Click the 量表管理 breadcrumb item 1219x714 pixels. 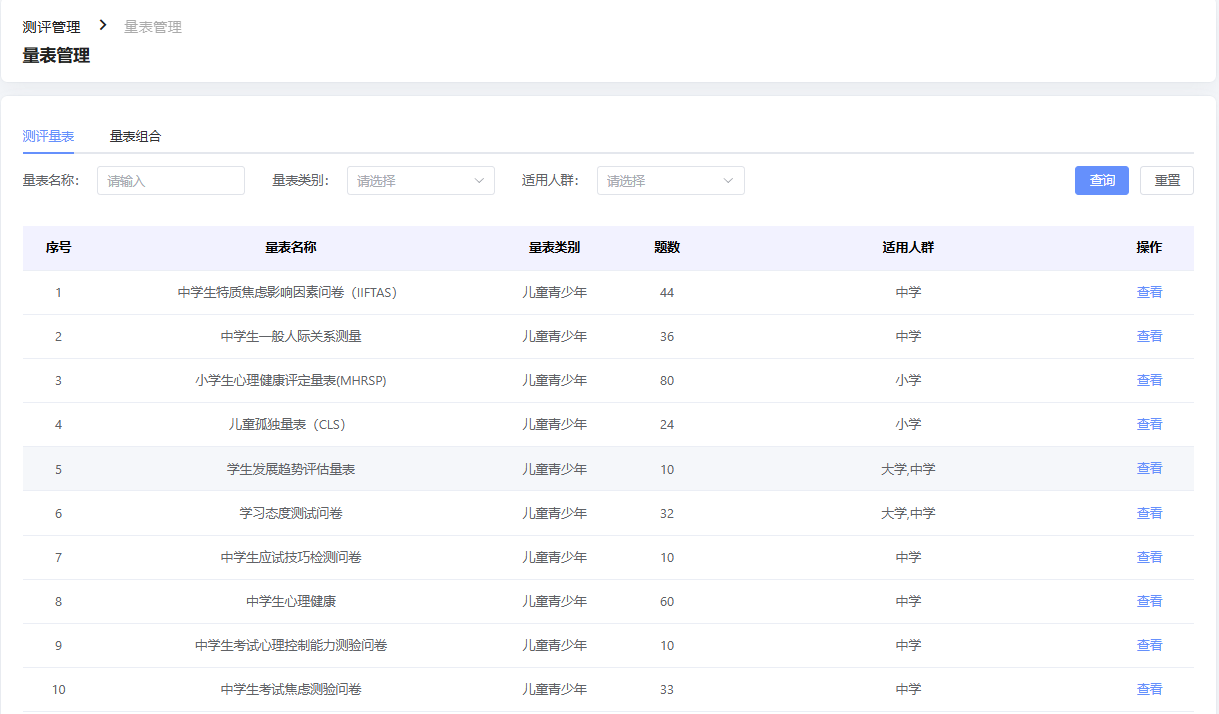coord(153,27)
